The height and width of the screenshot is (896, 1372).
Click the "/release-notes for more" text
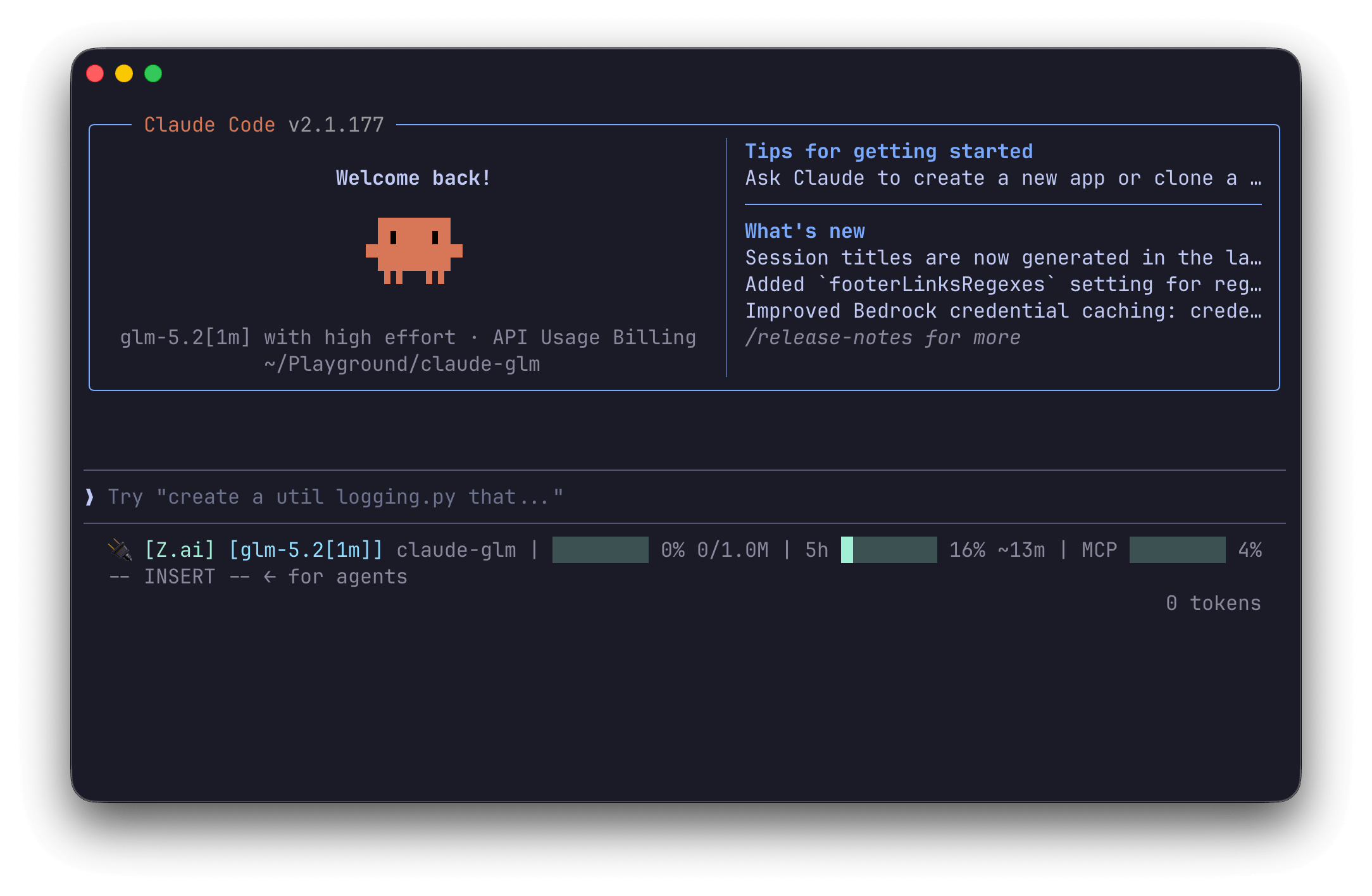pos(883,337)
